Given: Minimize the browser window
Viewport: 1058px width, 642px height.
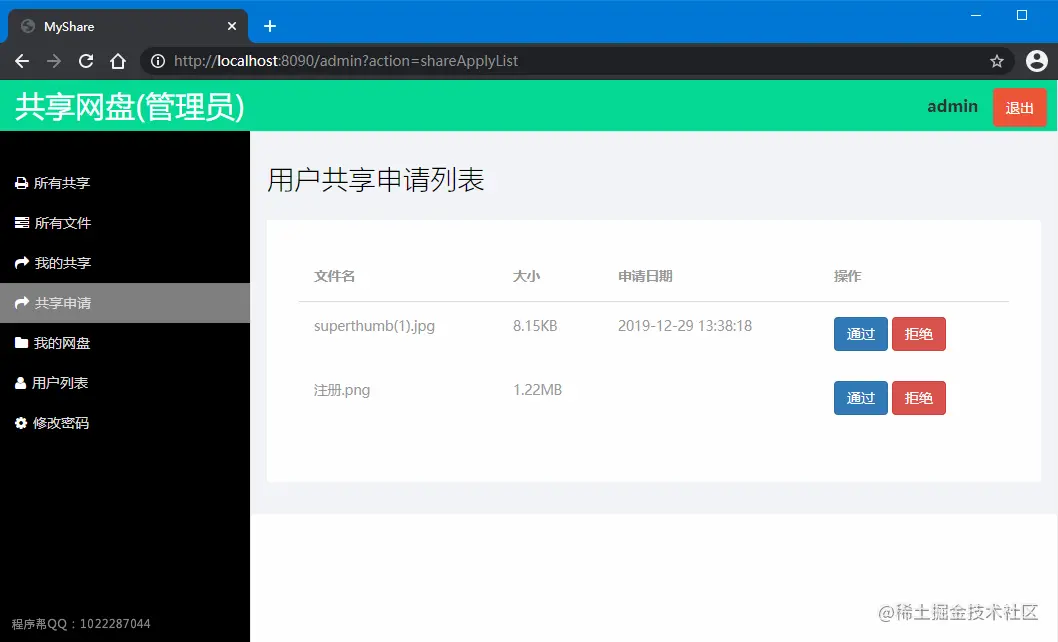Looking at the screenshot, I should (x=976, y=15).
